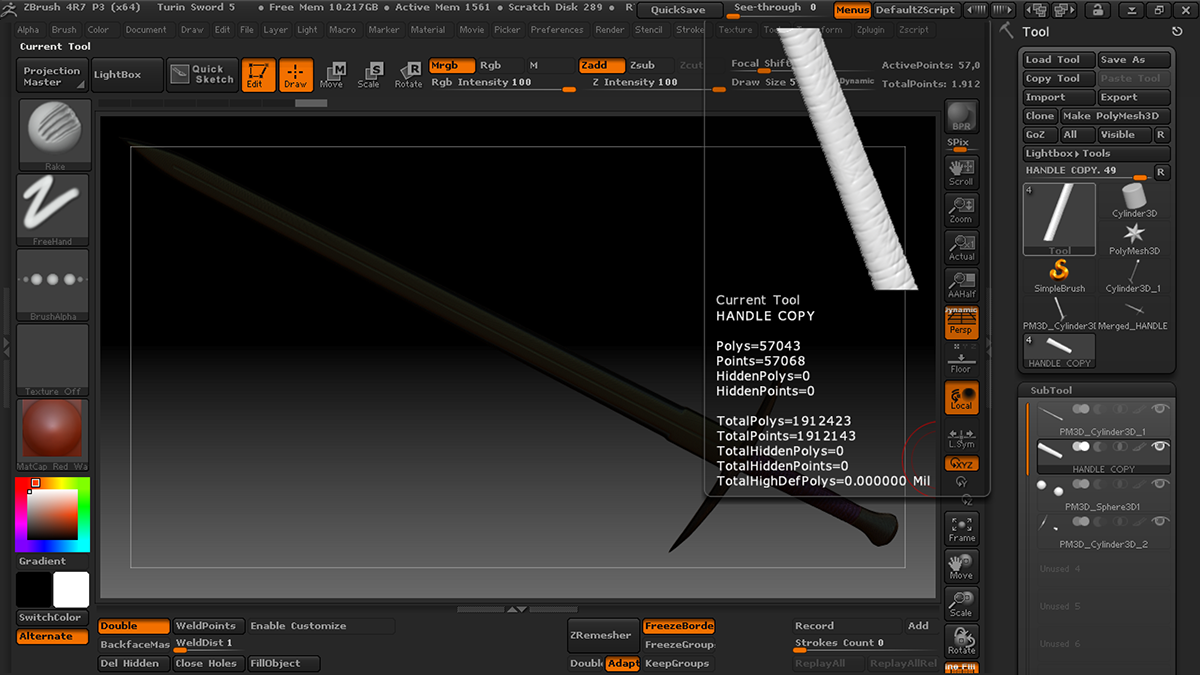Open the MatCap Red Wax material selector
Viewport: 1200px width, 675px height.
point(54,435)
